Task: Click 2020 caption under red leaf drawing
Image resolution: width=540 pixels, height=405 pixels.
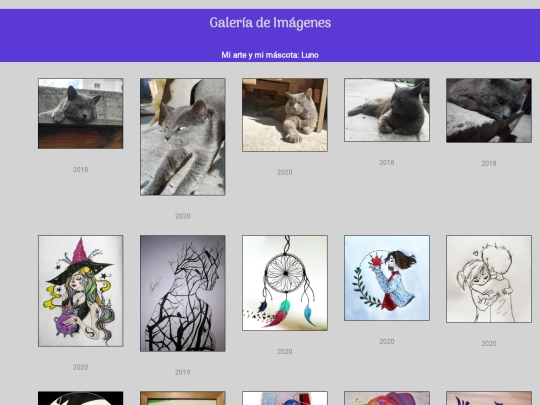Action: tap(387, 341)
